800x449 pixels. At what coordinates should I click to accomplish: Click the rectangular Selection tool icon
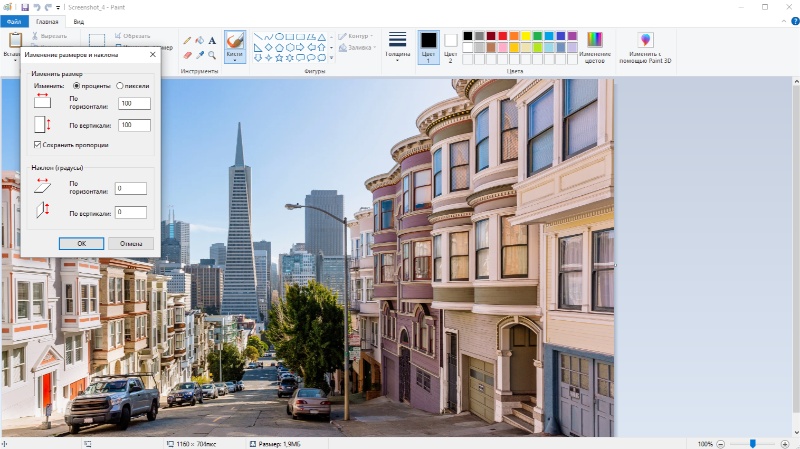(97, 40)
